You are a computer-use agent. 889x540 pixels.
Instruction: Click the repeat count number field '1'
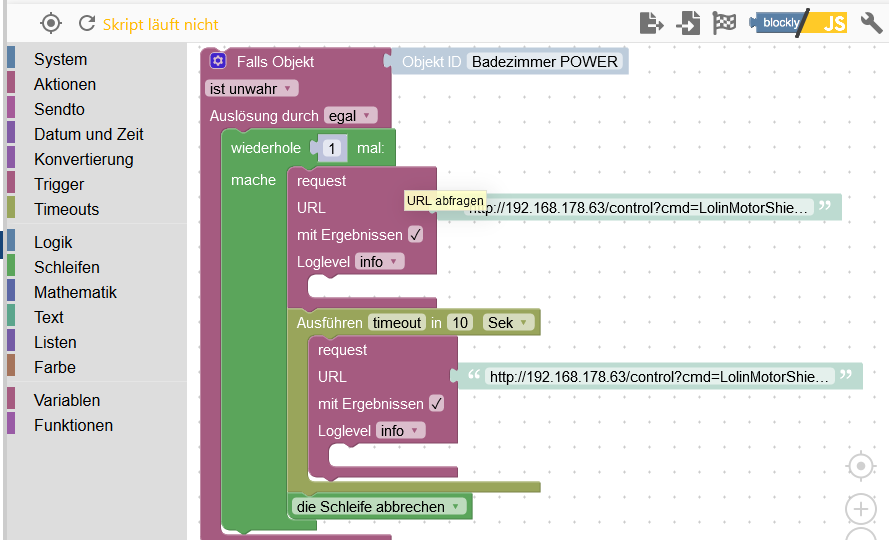tap(332, 148)
